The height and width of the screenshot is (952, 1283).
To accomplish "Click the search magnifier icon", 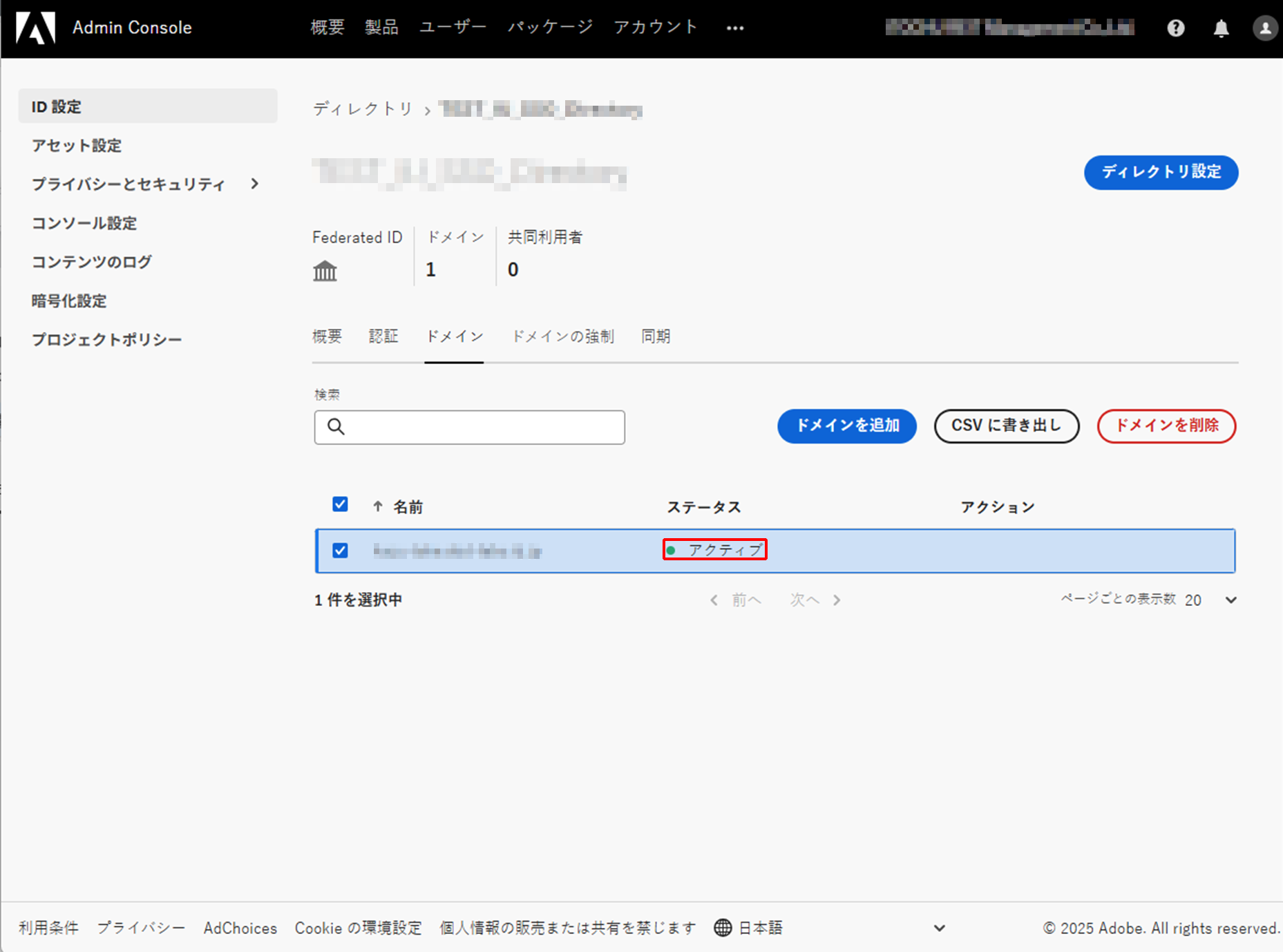I will 336,427.
